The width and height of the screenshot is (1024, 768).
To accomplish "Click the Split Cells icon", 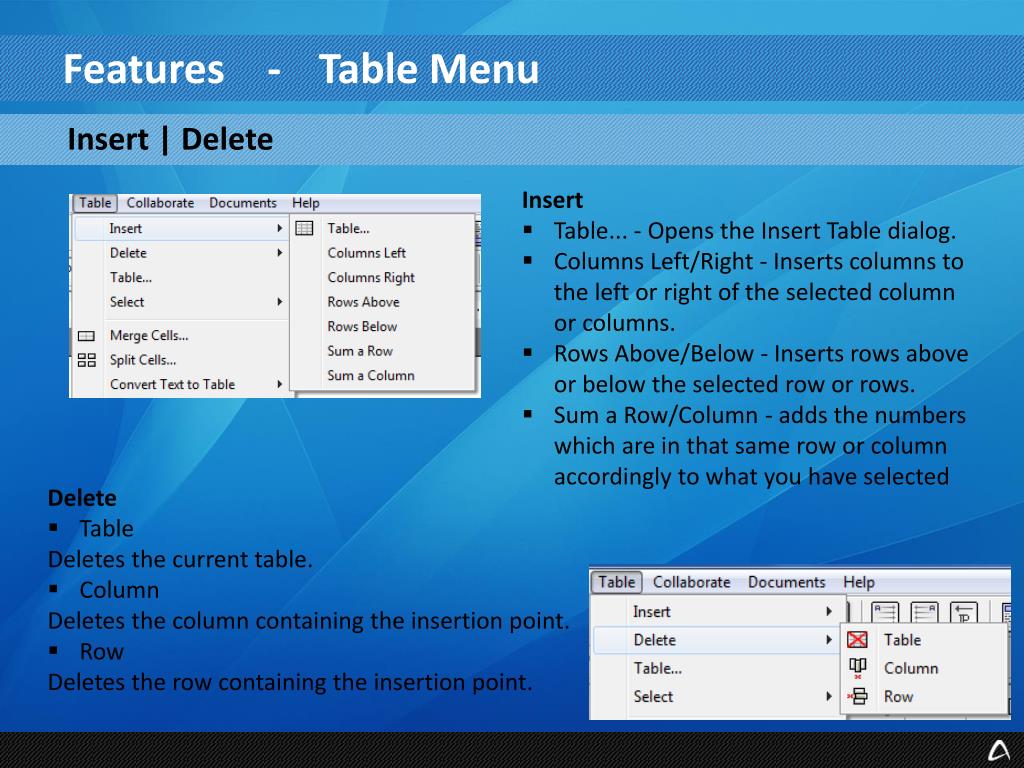I will coord(86,360).
